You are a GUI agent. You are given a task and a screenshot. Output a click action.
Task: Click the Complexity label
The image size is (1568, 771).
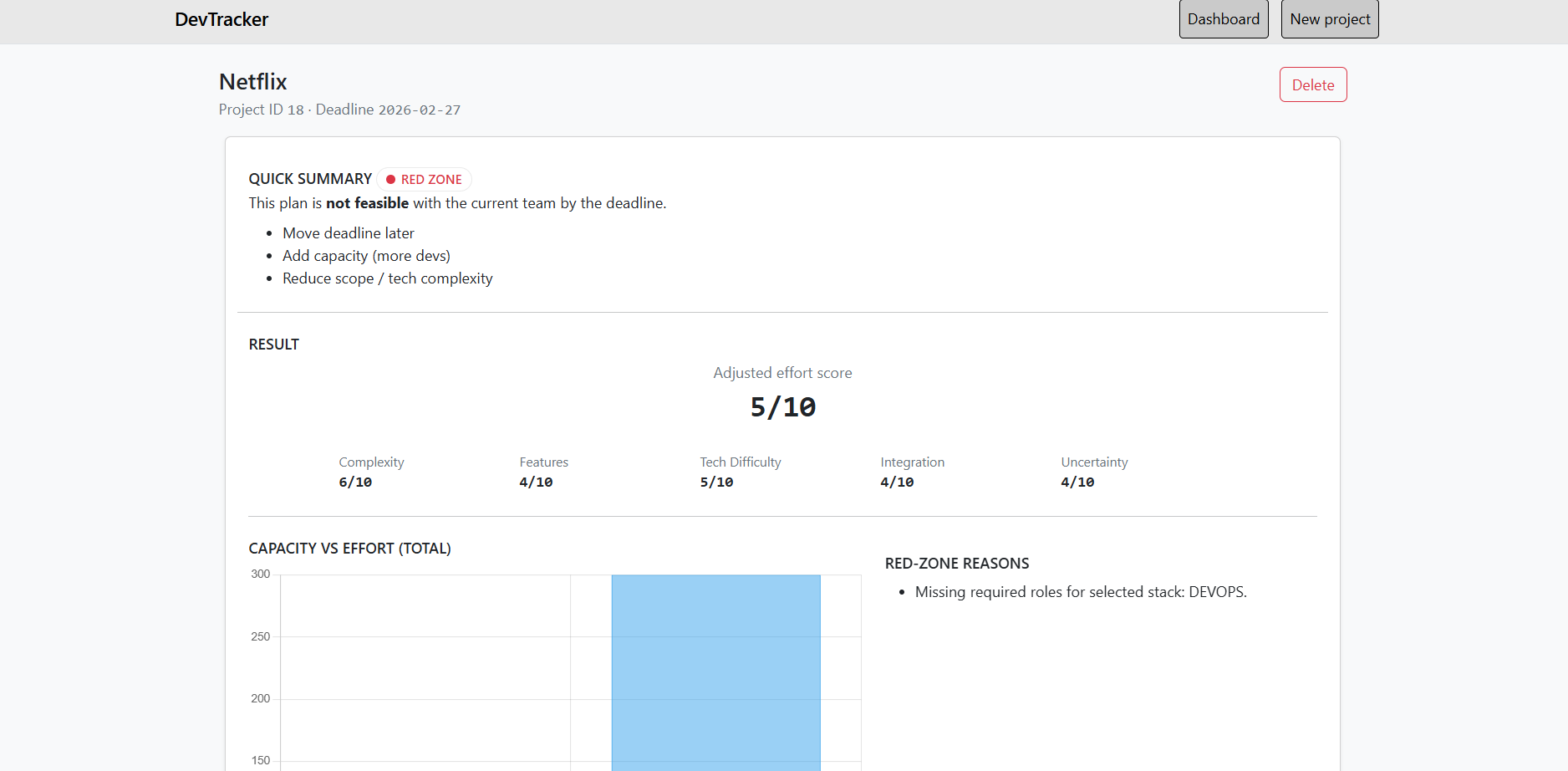click(371, 462)
